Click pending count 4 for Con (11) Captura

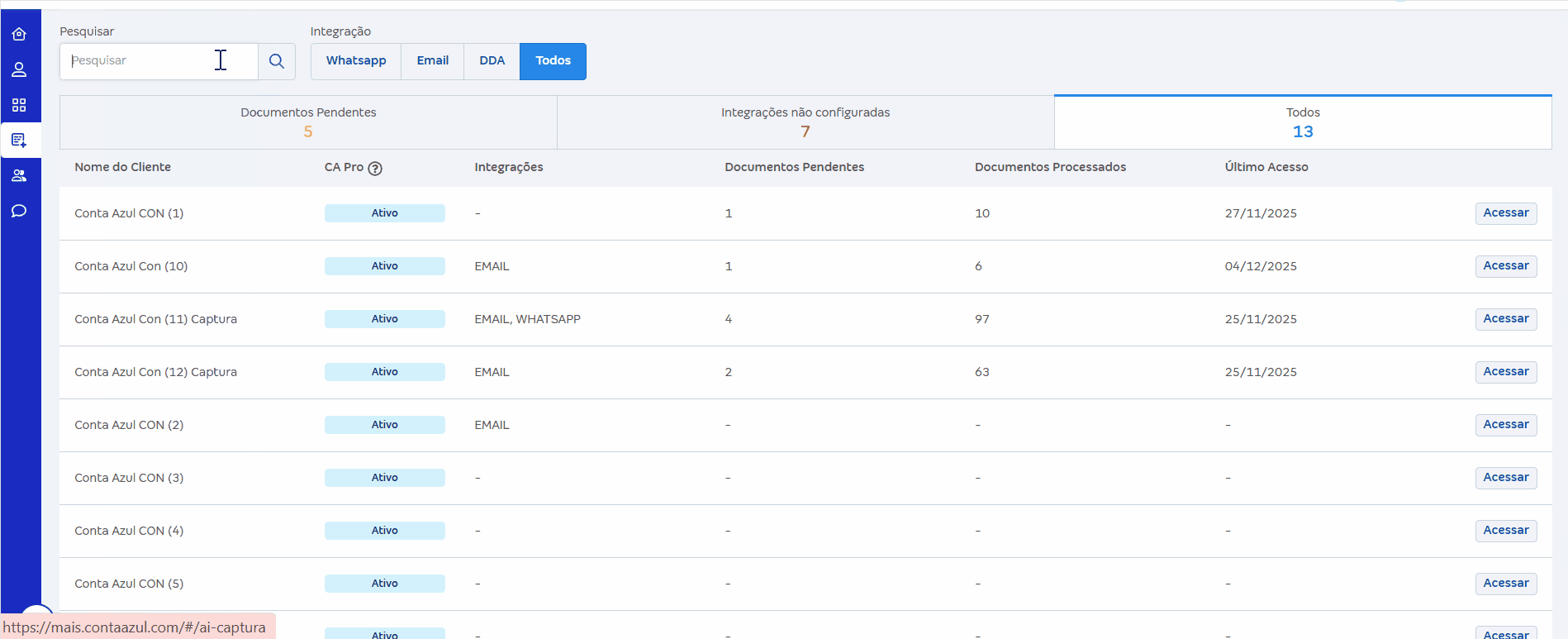pos(729,319)
